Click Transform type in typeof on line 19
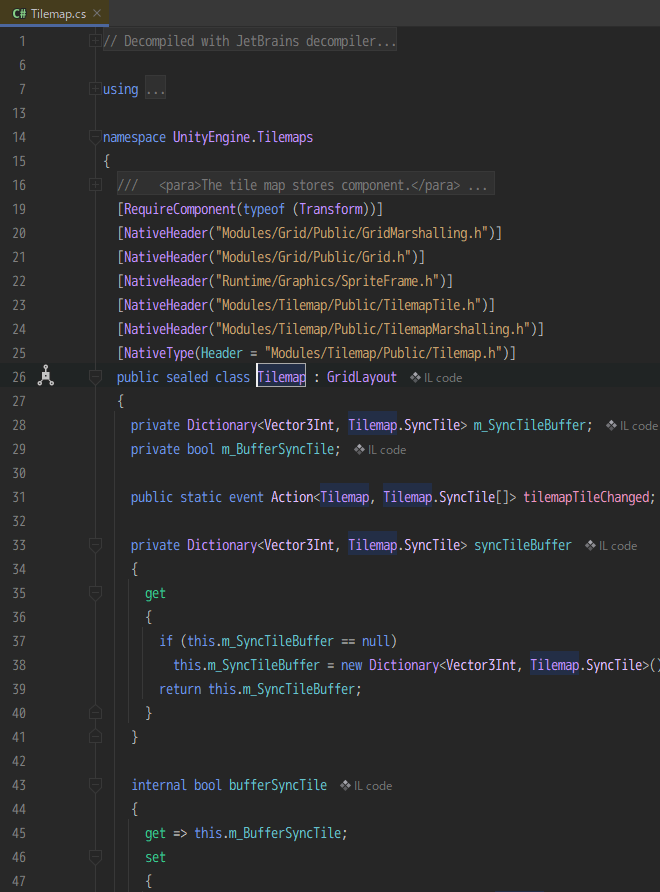Screen dimensions: 660x892 coord(331,209)
